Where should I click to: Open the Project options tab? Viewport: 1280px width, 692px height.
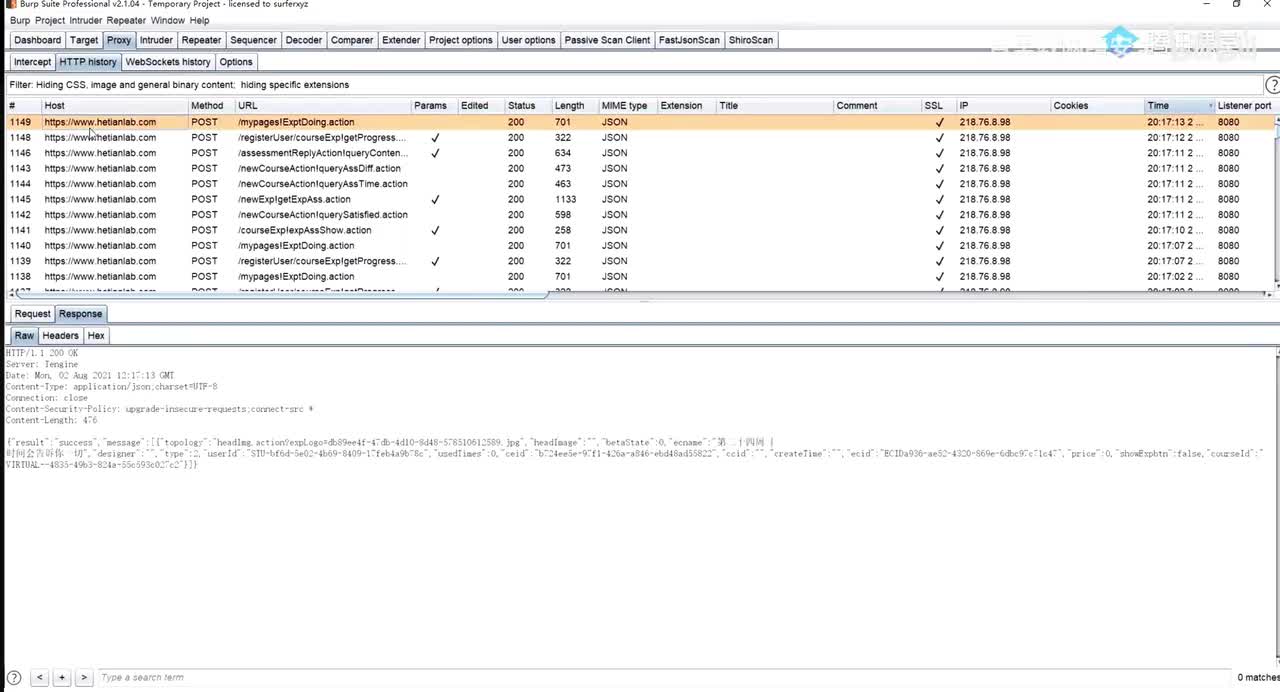[461, 40]
